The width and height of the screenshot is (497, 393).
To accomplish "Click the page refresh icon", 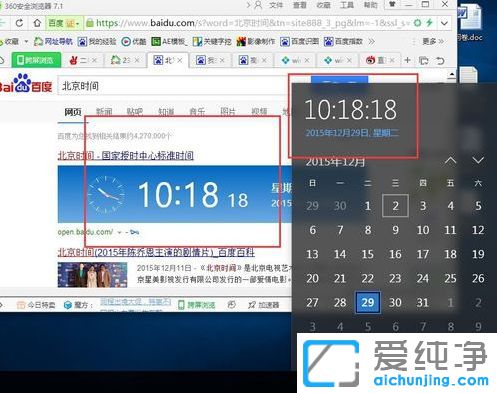I will point(19,23).
